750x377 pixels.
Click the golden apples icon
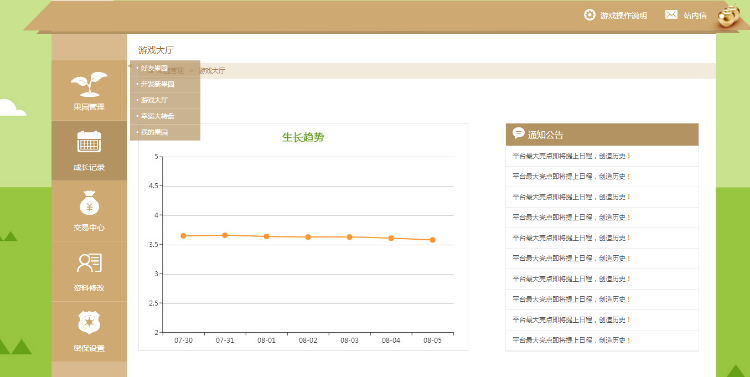(729, 17)
